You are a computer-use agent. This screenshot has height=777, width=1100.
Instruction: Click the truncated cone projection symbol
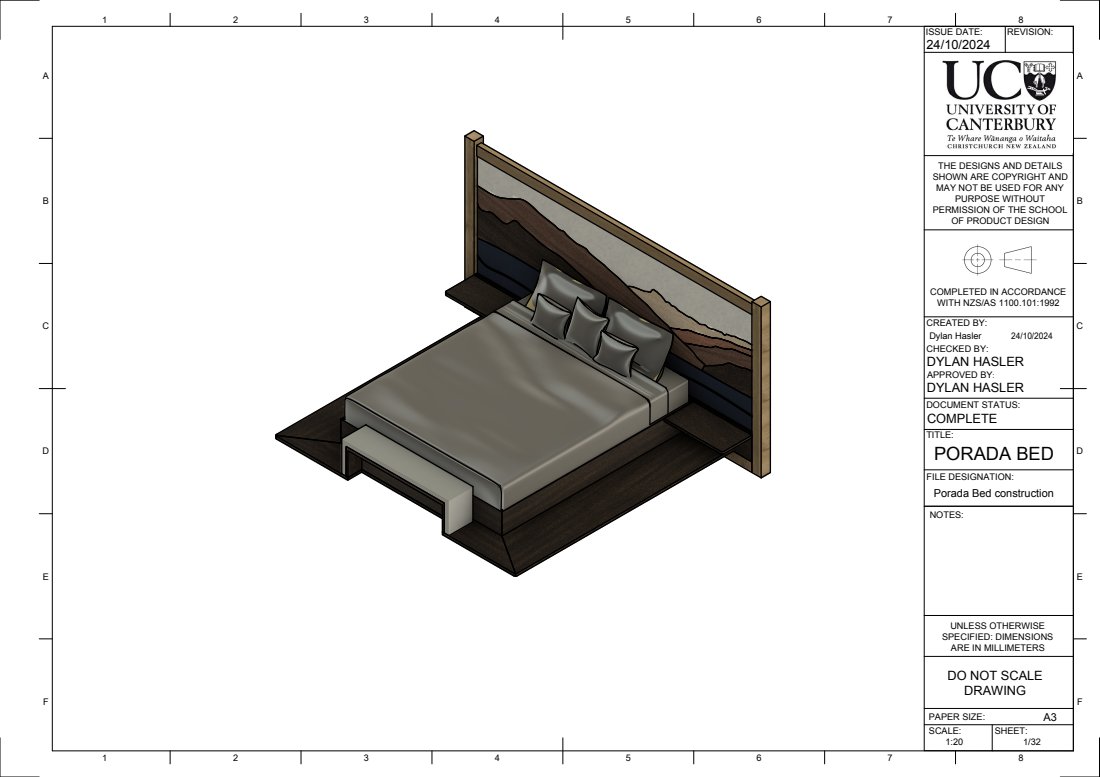tap(1019, 259)
